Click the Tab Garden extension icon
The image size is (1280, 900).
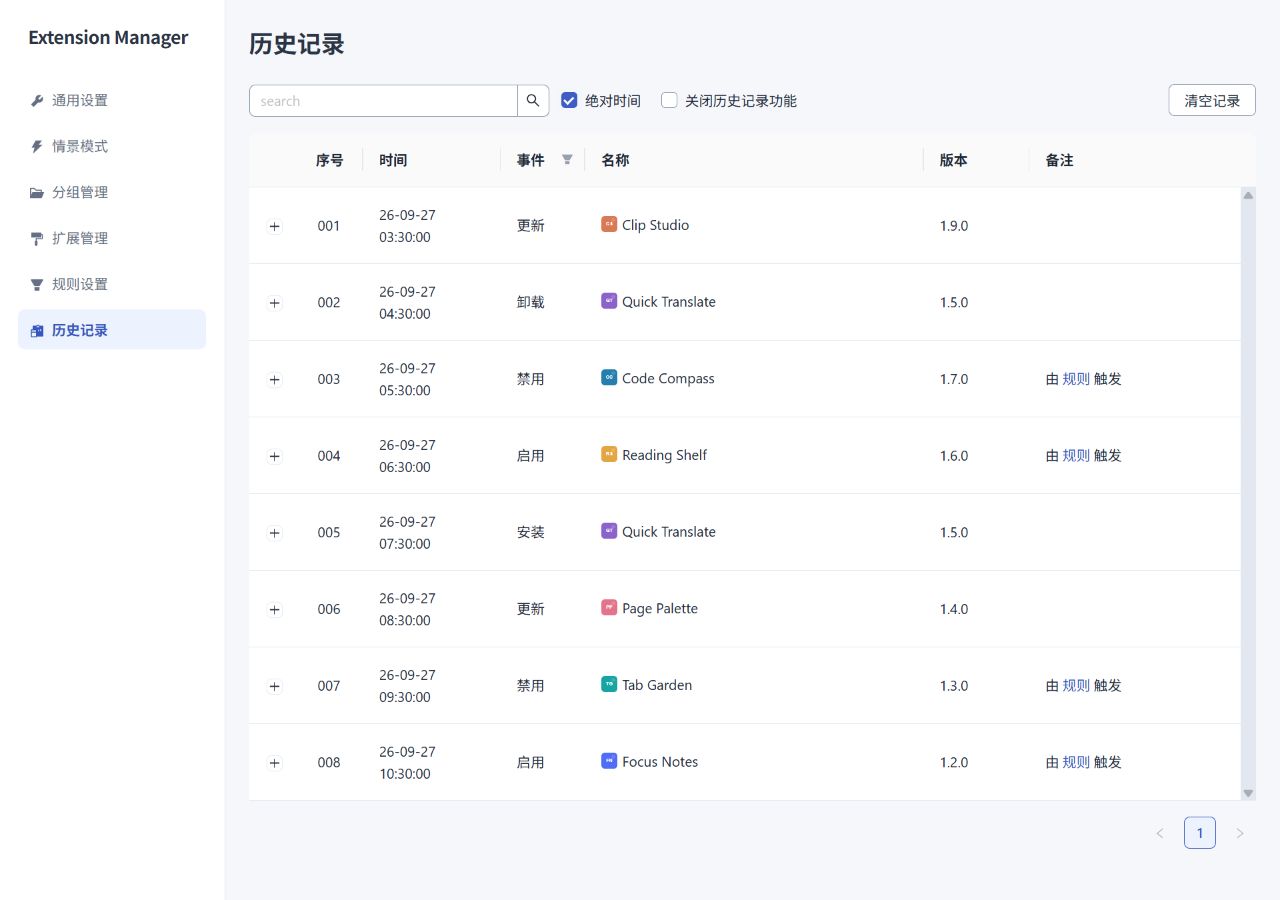[609, 685]
